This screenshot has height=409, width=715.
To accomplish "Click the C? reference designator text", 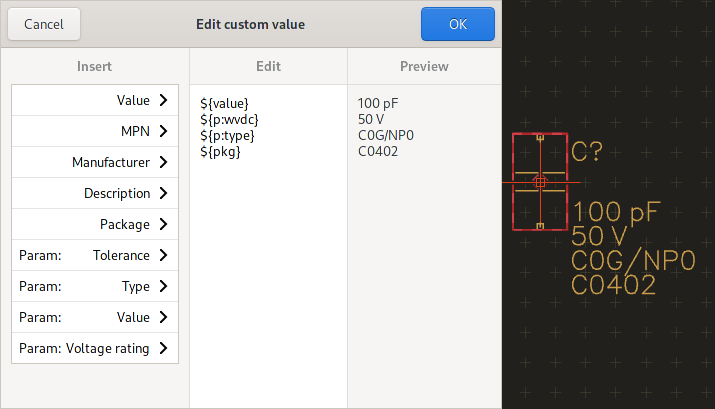I will pyautogui.click(x=587, y=151).
